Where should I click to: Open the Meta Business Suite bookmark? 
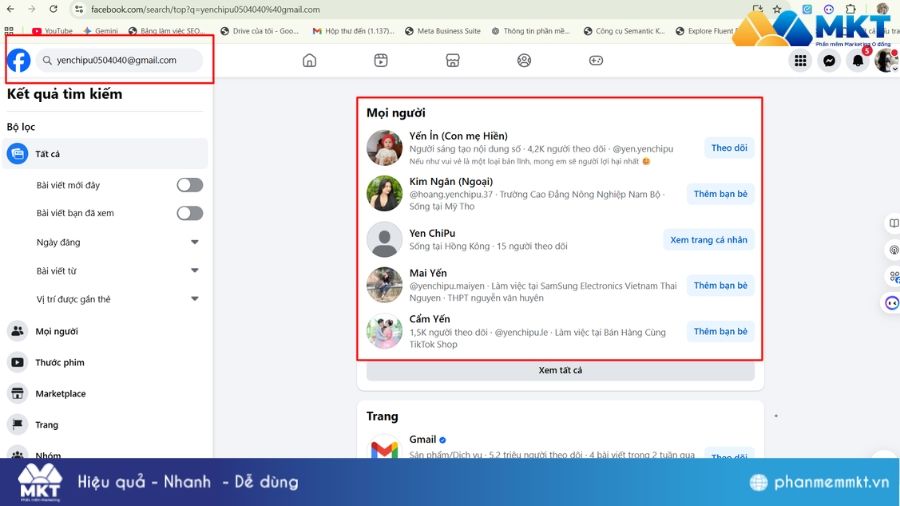(x=443, y=31)
